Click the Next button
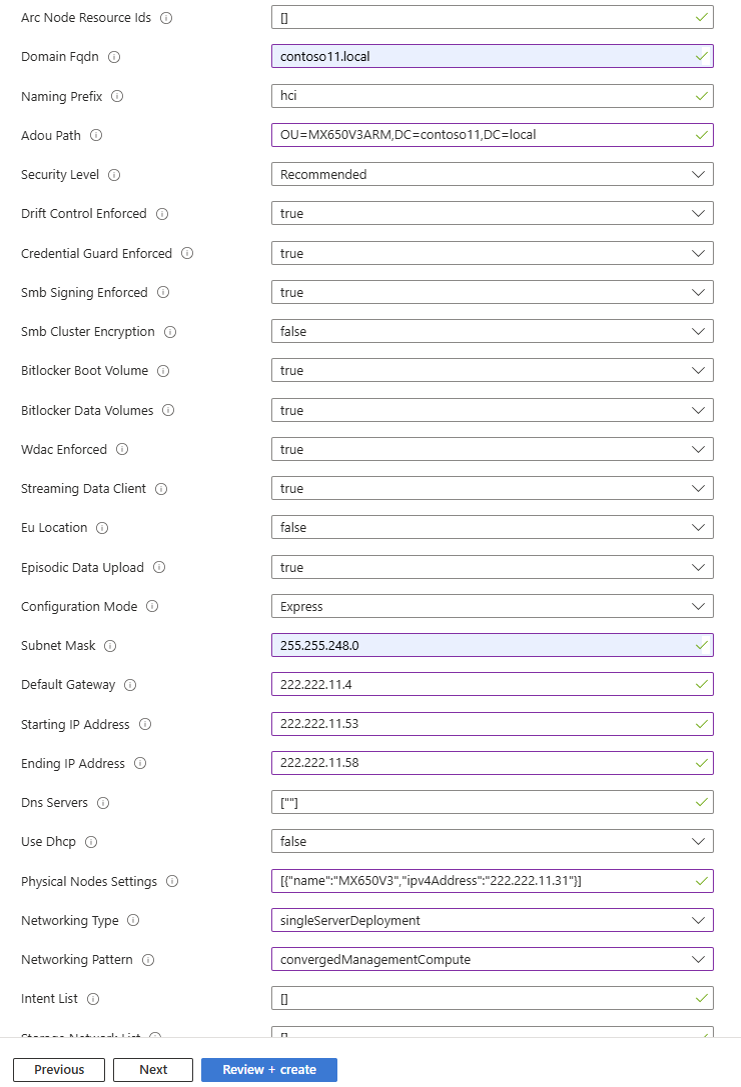 tap(153, 1070)
